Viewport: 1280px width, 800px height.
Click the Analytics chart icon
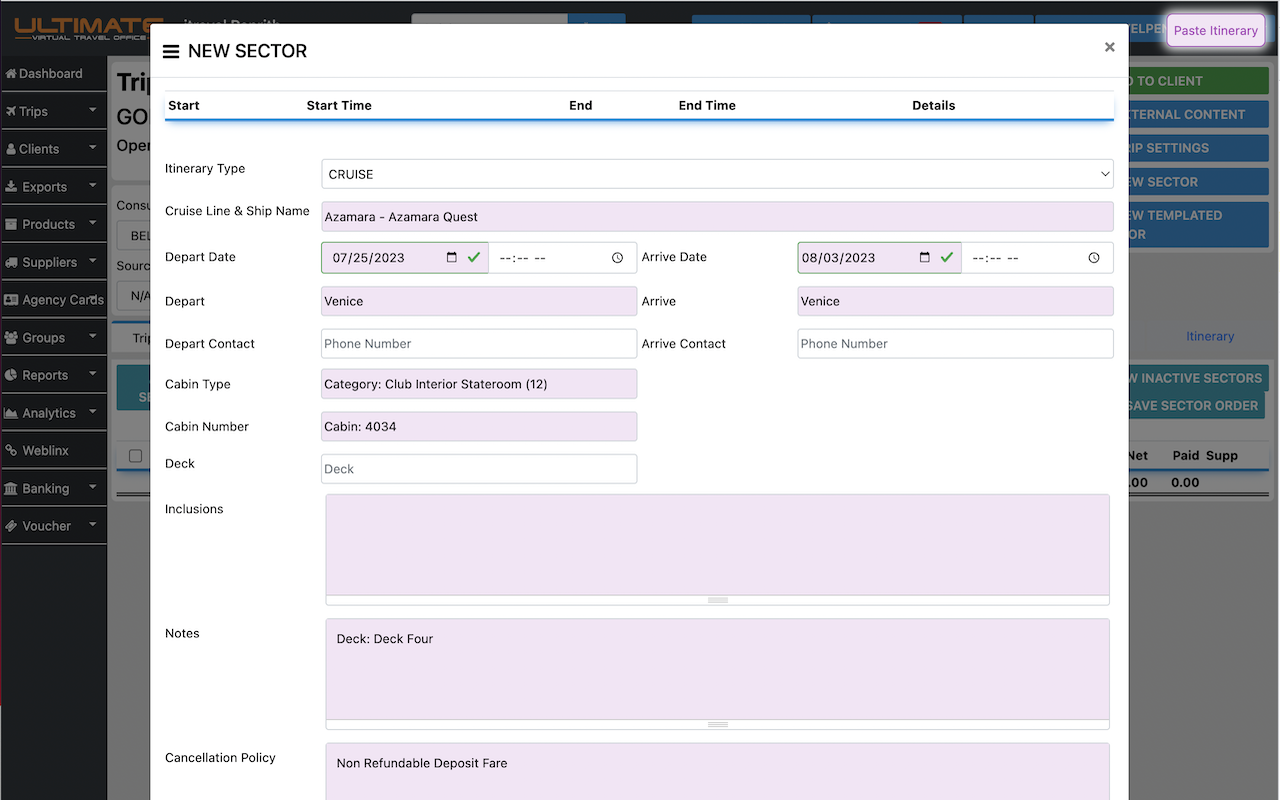pos(11,413)
